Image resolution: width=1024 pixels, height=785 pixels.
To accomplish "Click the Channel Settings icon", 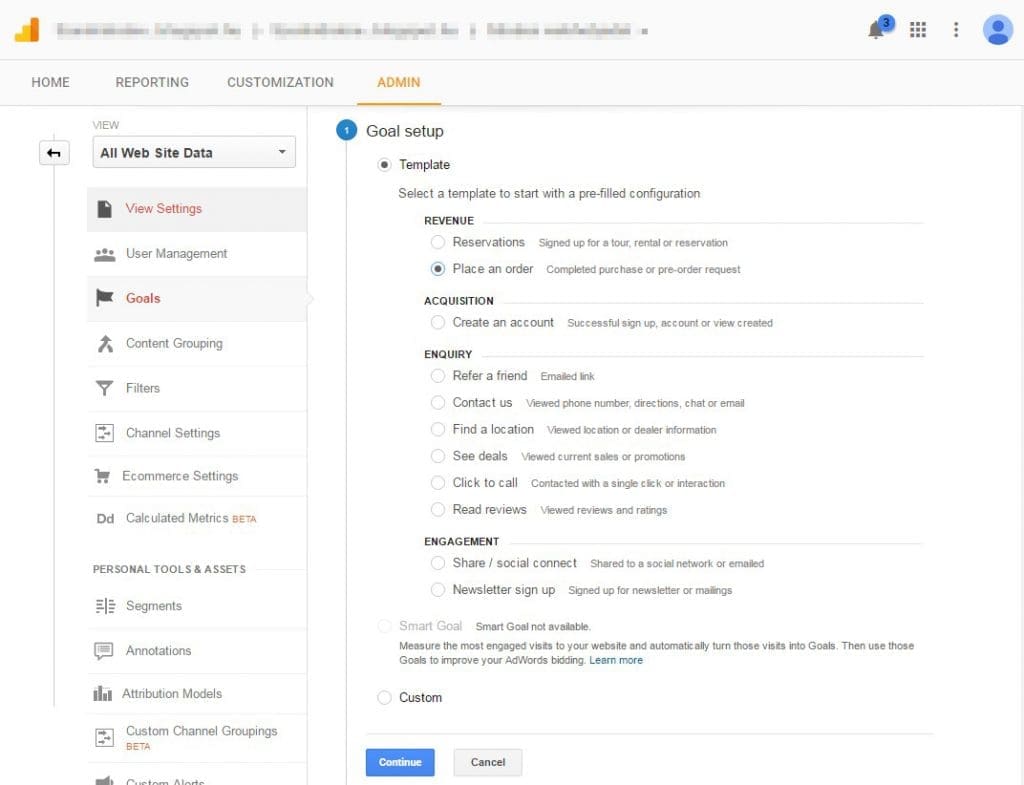I will (104, 433).
